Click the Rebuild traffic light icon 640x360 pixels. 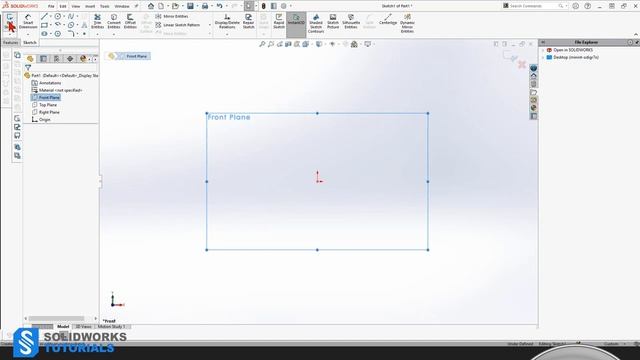(x=263, y=6)
